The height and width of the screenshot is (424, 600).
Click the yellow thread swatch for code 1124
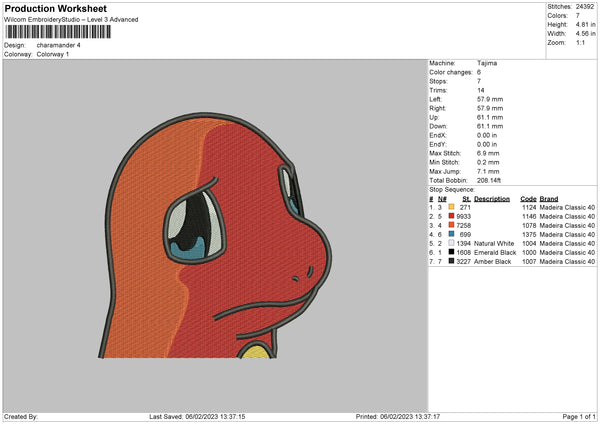(451, 207)
